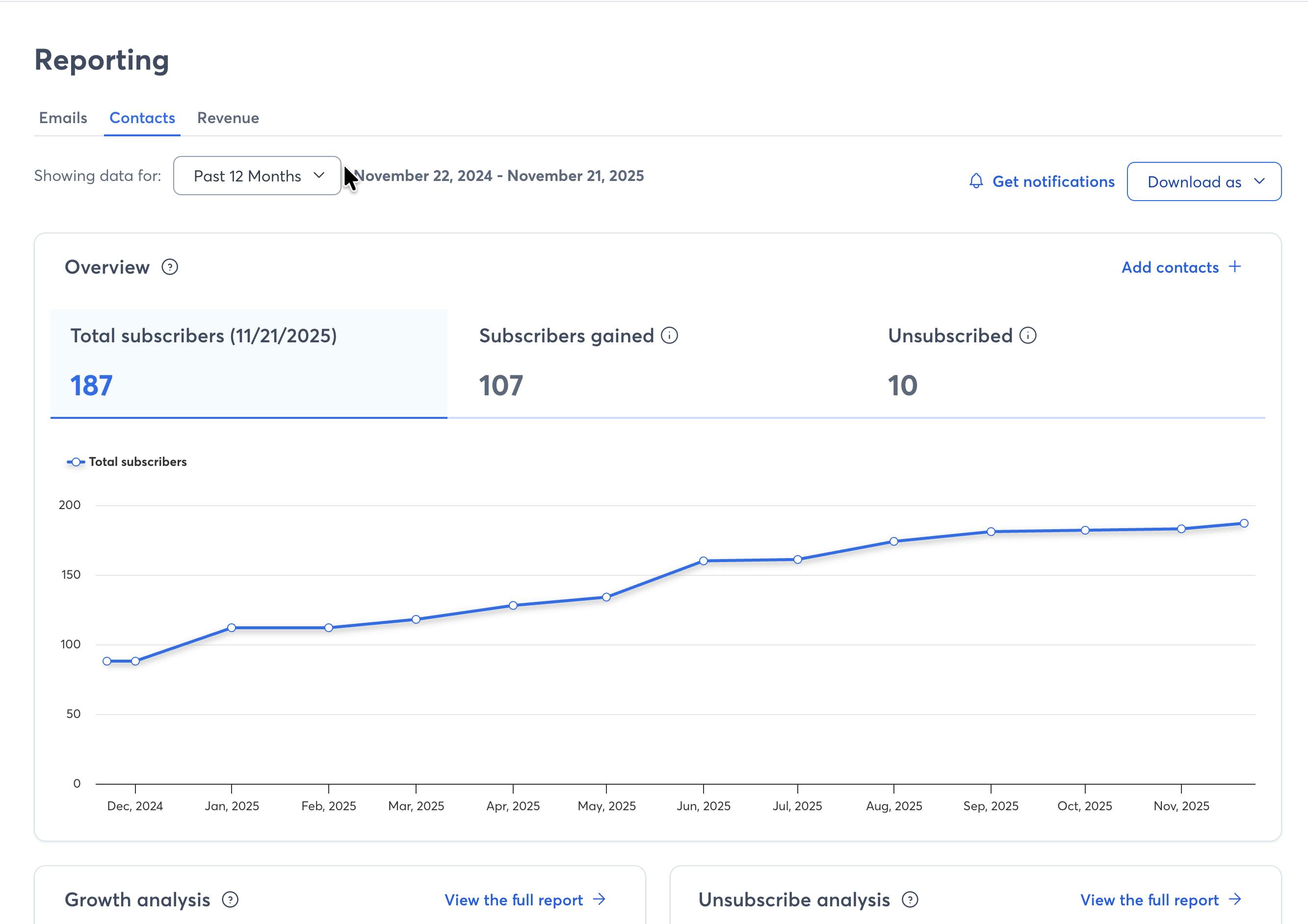The width and height of the screenshot is (1308, 924).
Task: Click the final November 2025 chart data point
Action: tap(1244, 523)
